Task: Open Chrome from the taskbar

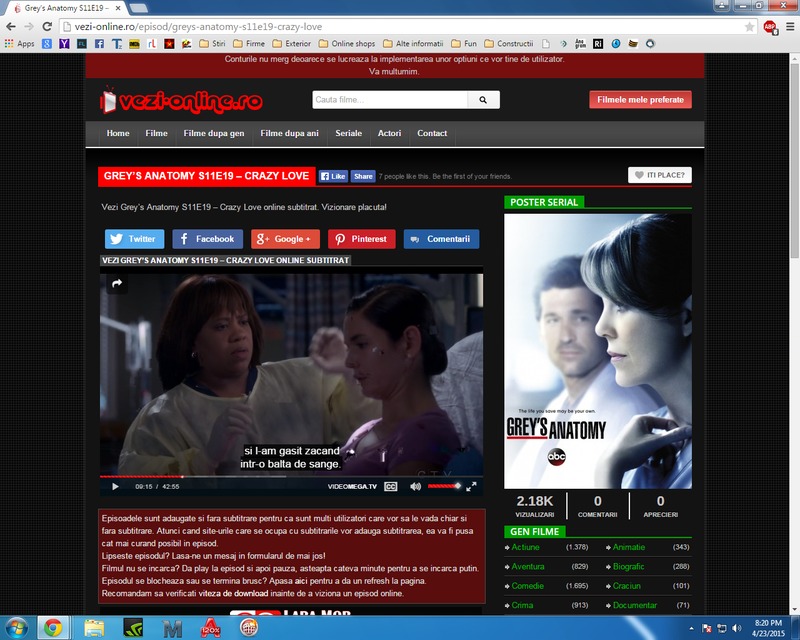Action: click(x=53, y=627)
